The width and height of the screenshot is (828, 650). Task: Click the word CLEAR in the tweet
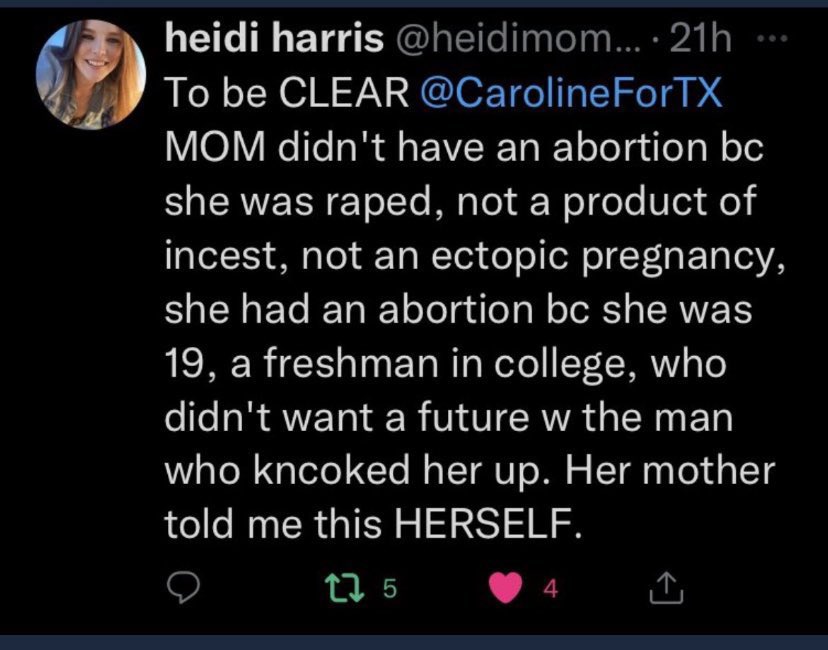click(x=343, y=93)
